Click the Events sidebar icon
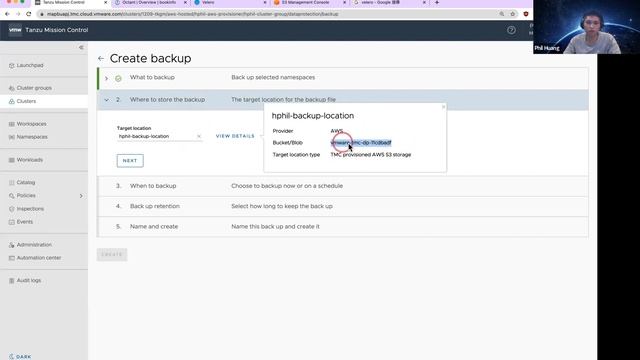The width and height of the screenshot is (640, 360). click(x=11, y=222)
